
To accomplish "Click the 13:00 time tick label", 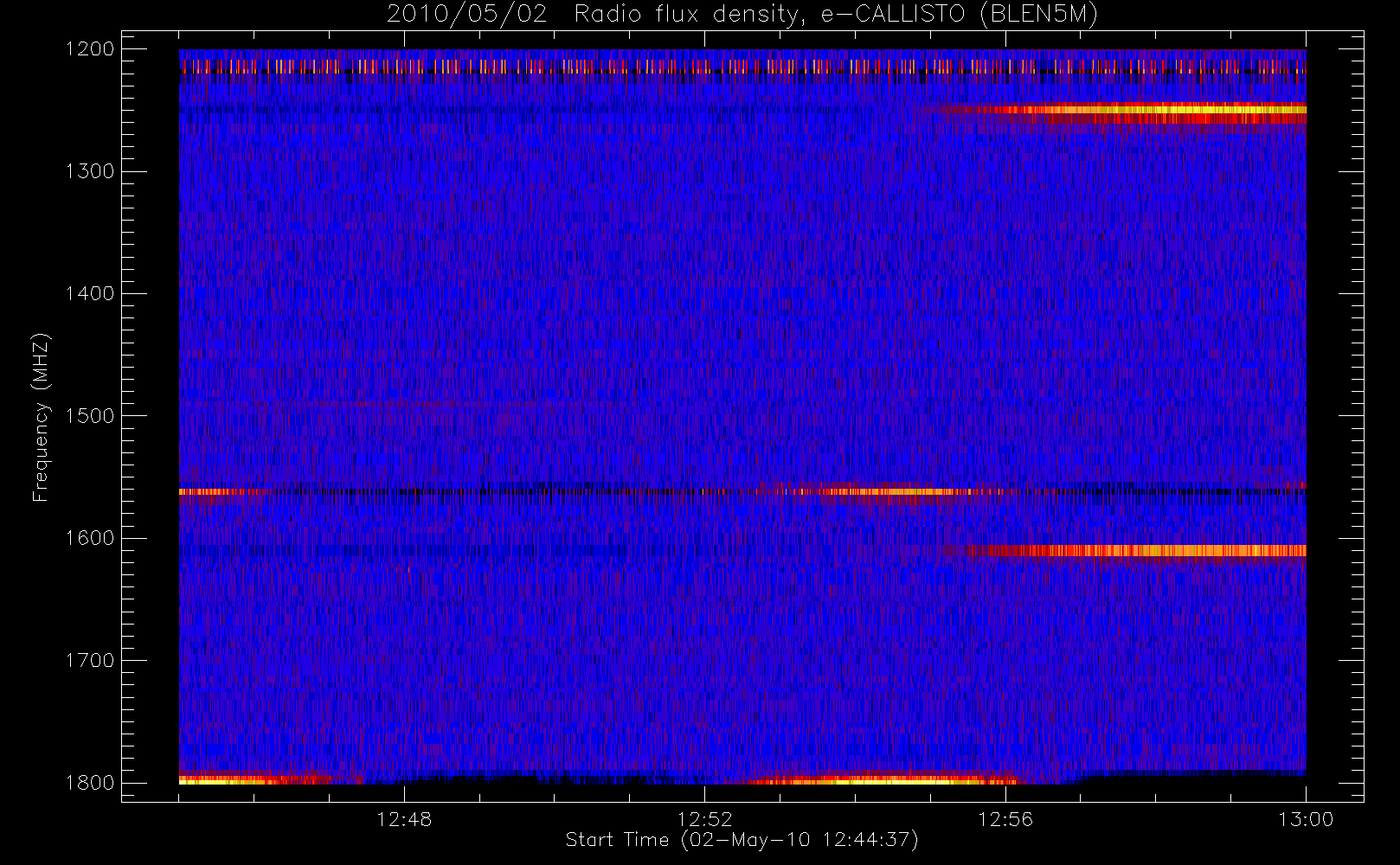I will pos(1306,819).
